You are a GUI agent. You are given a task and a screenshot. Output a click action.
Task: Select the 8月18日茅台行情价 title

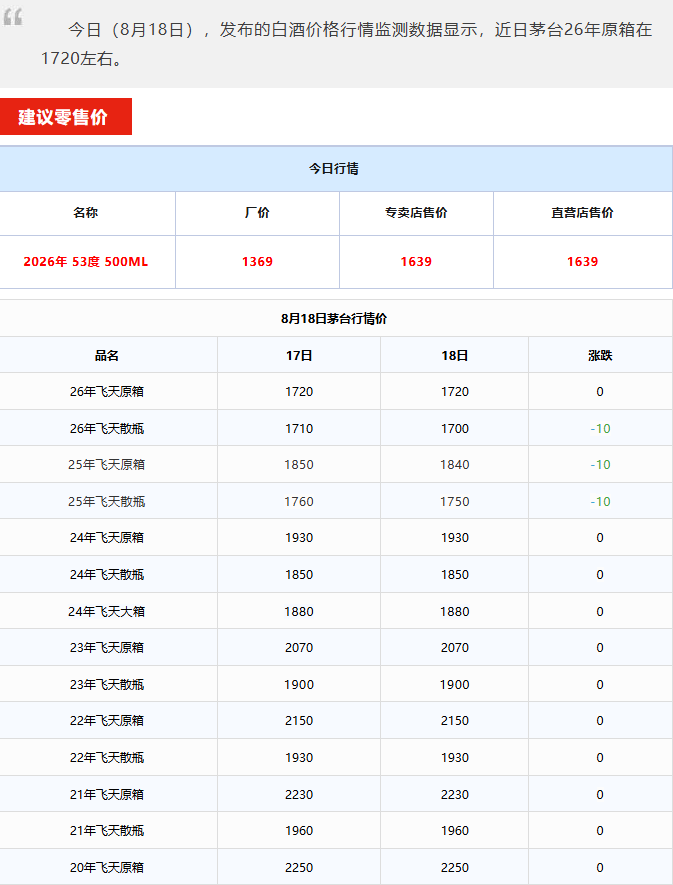(334, 319)
